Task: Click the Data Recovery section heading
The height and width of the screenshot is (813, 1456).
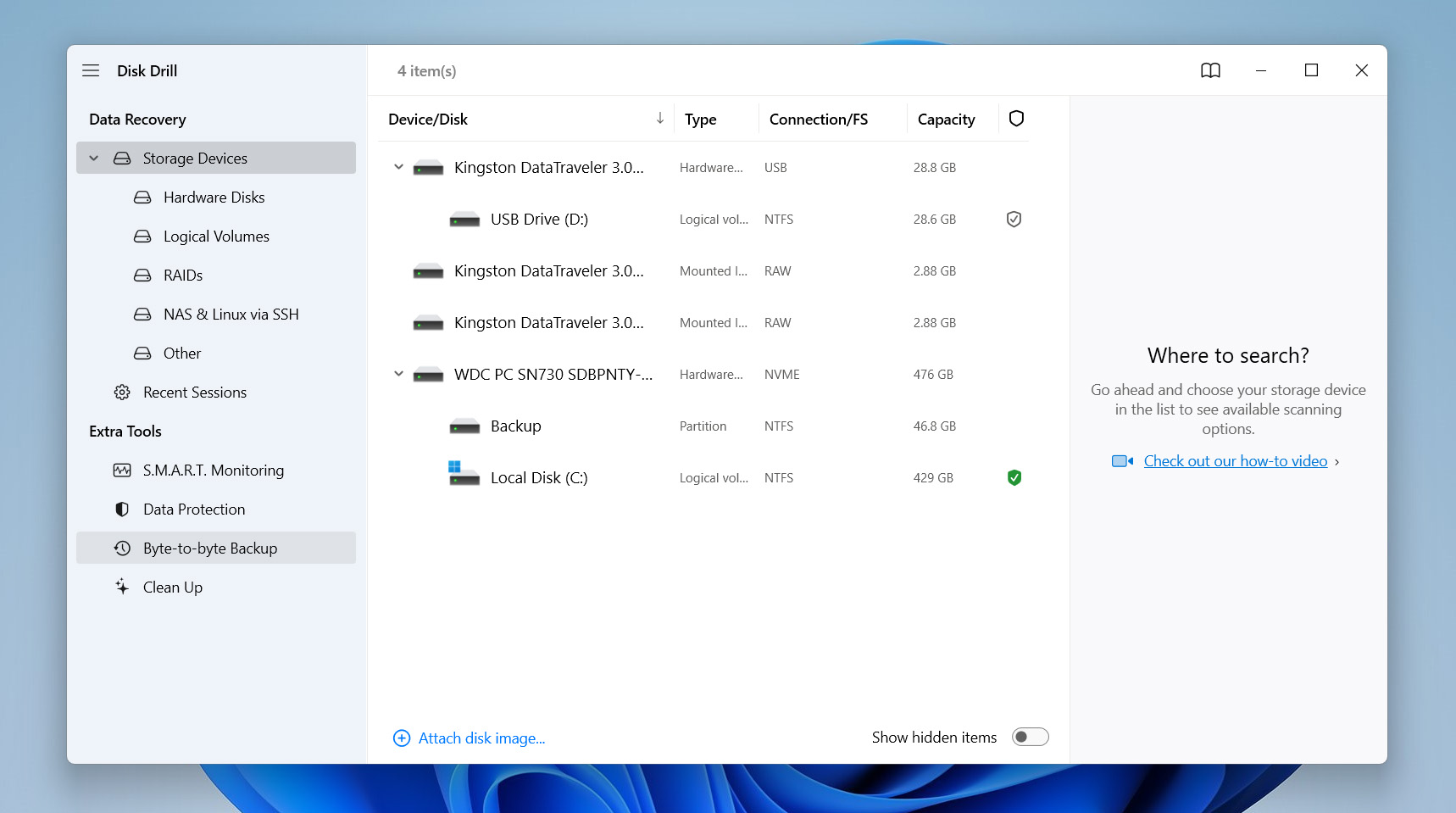Action: point(137,120)
